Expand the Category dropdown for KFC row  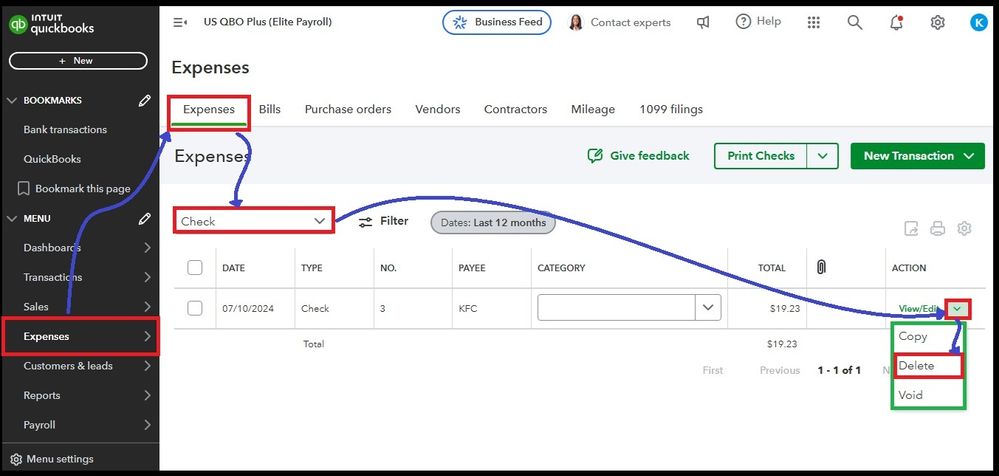[709, 308]
